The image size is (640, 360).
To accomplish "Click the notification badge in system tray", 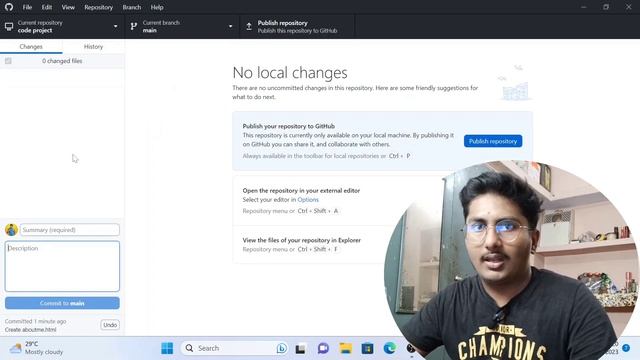I will (626, 348).
